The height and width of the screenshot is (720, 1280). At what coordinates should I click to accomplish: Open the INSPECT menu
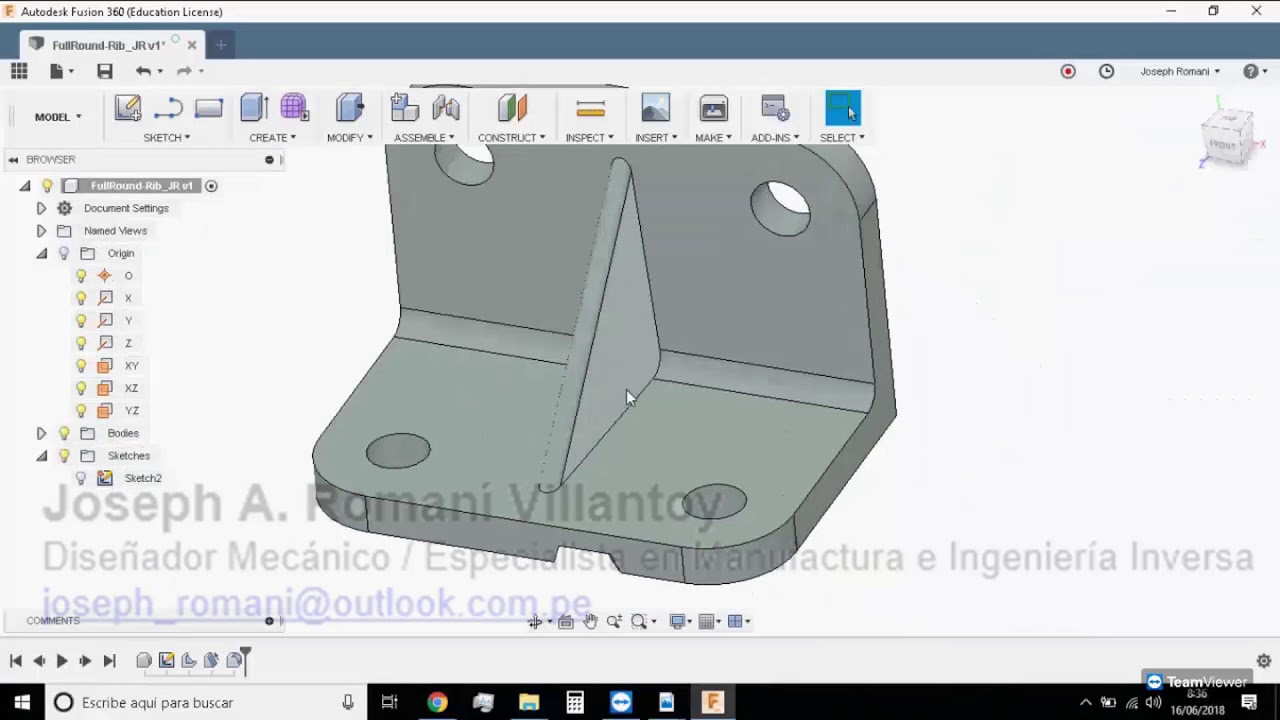click(590, 138)
